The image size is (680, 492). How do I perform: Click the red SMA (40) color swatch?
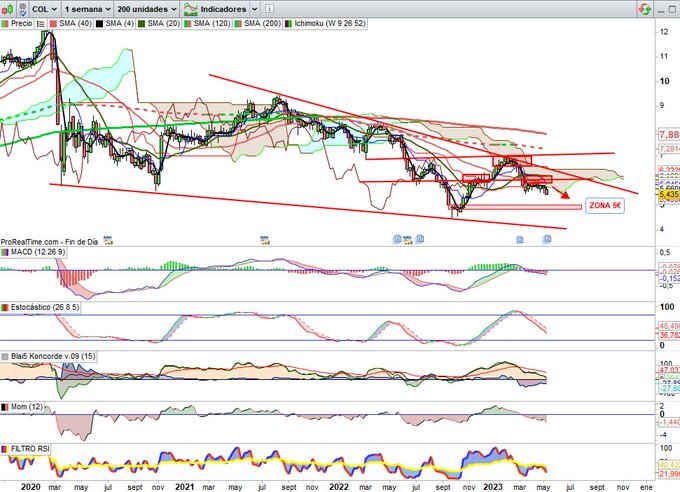(x=54, y=24)
